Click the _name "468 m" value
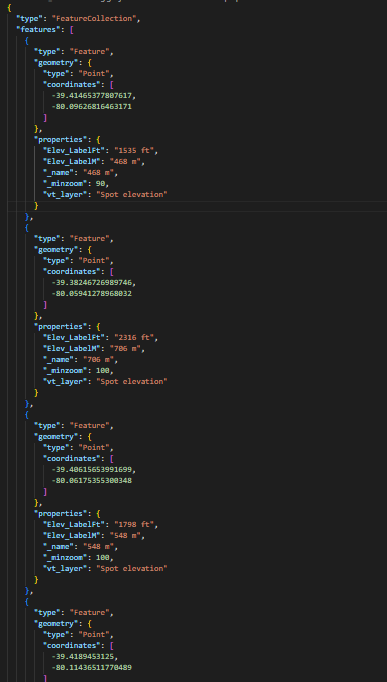This screenshot has width=387, height=682. pos(100,172)
